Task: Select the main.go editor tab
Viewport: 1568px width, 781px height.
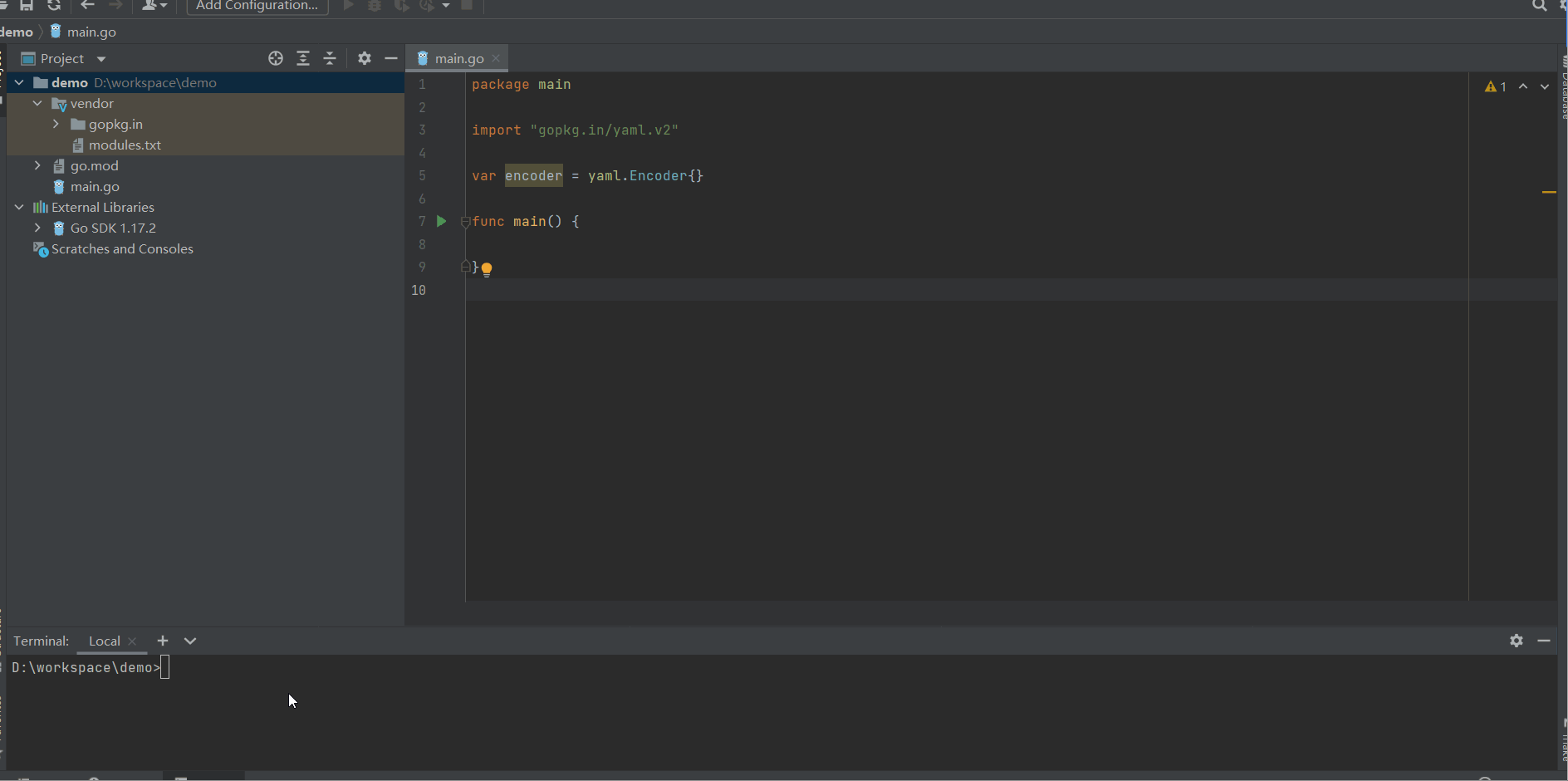Action: (459, 58)
